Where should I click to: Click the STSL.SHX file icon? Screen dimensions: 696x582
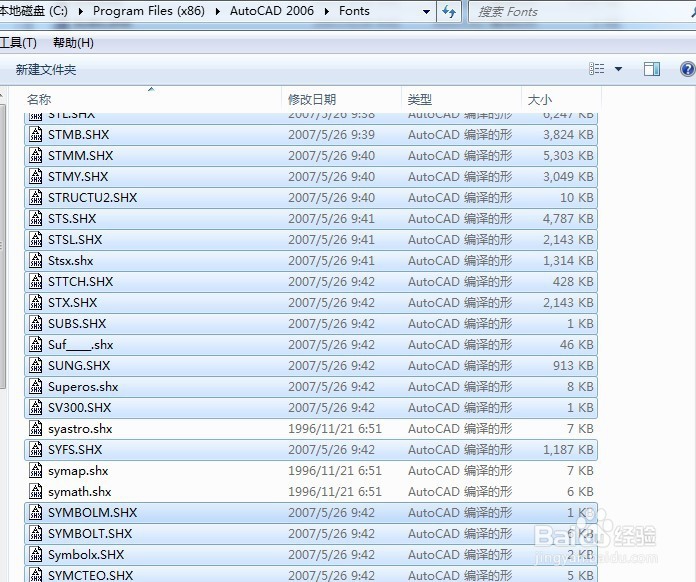click(36, 239)
